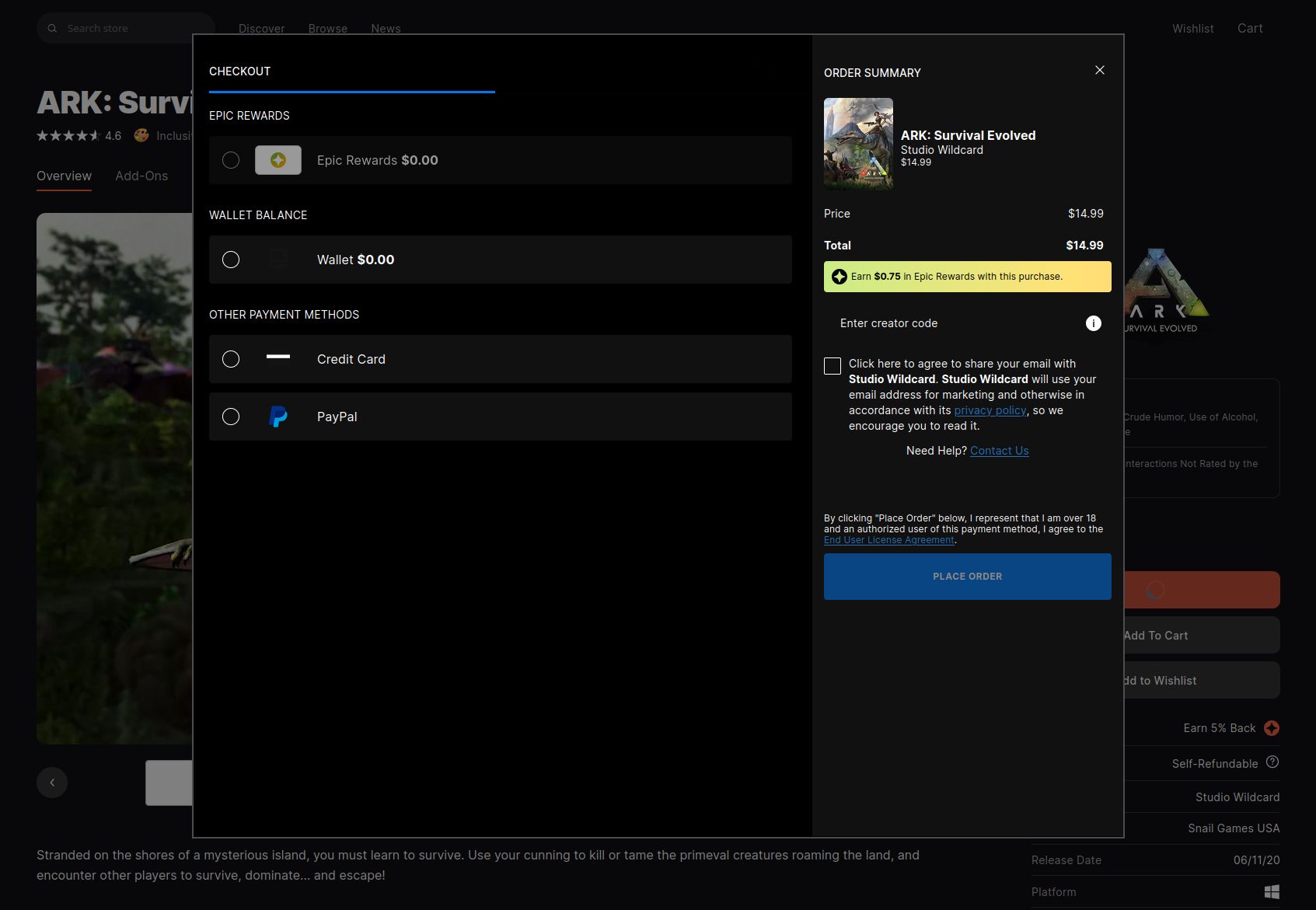This screenshot has width=1316, height=910.
Task: Open the Wishlist link in header
Action: 1193,29
